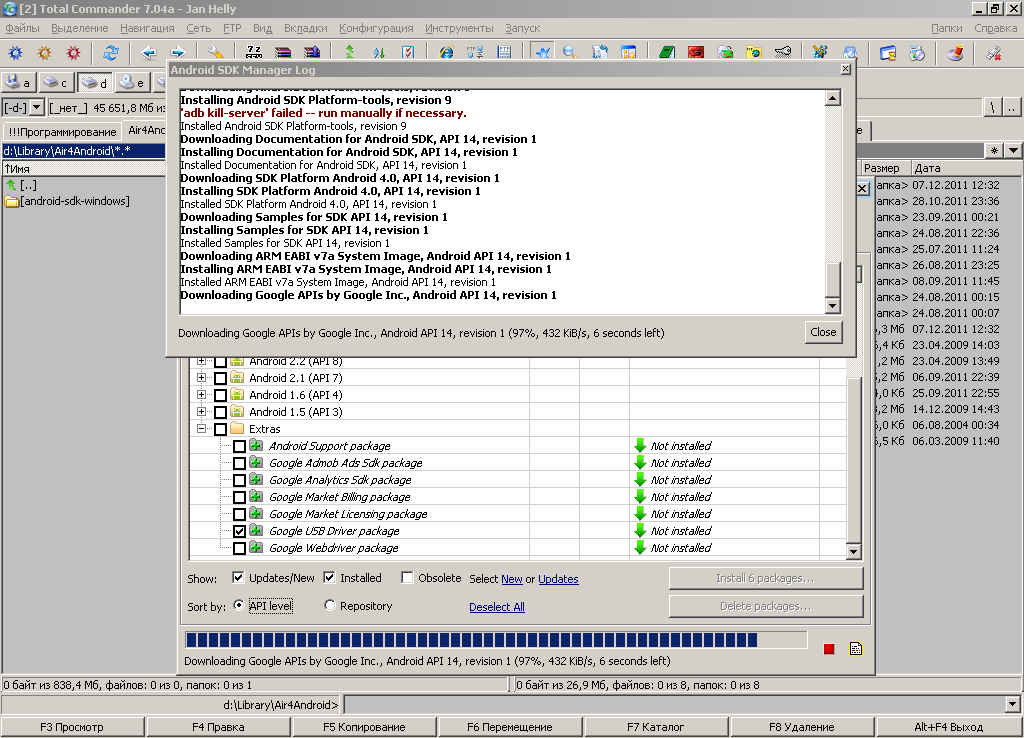The width and height of the screenshot is (1027, 738).
Task: Click the Deselect All link
Action: point(496,607)
